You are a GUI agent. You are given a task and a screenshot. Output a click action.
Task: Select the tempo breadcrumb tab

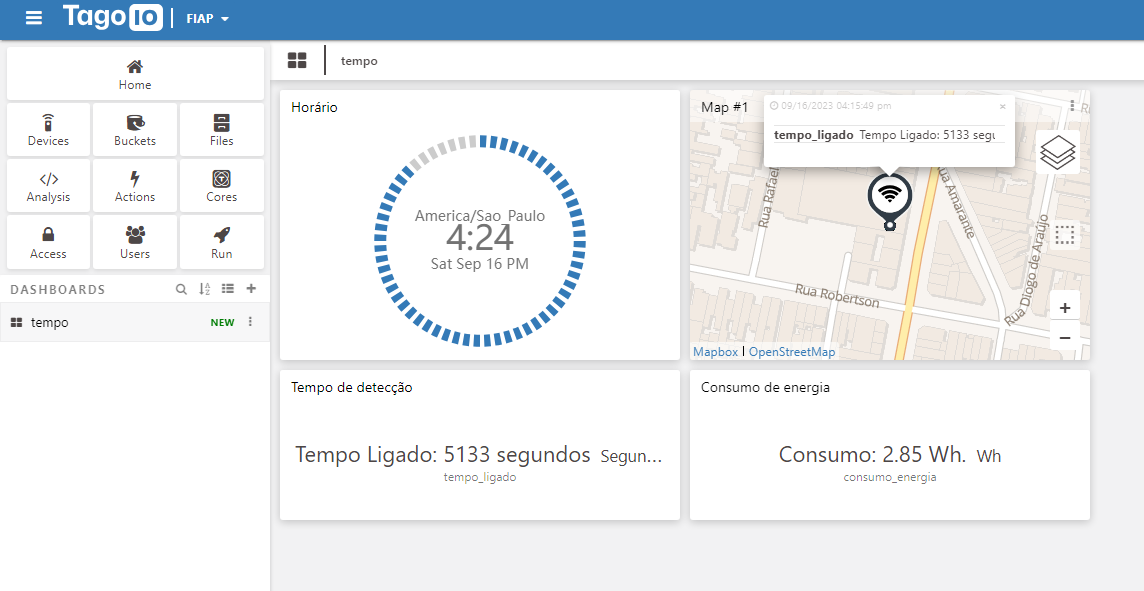[x=358, y=60]
